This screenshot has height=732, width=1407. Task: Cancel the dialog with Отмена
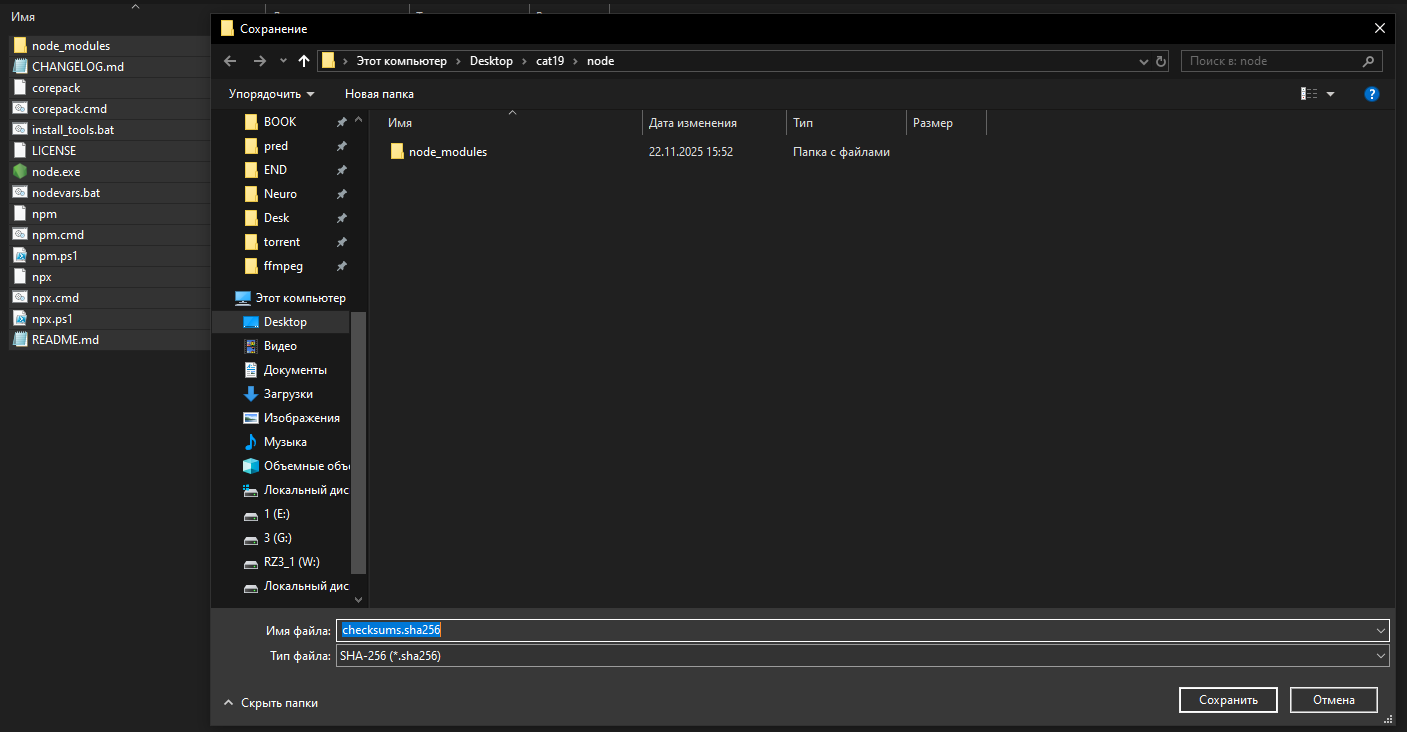click(x=1334, y=700)
